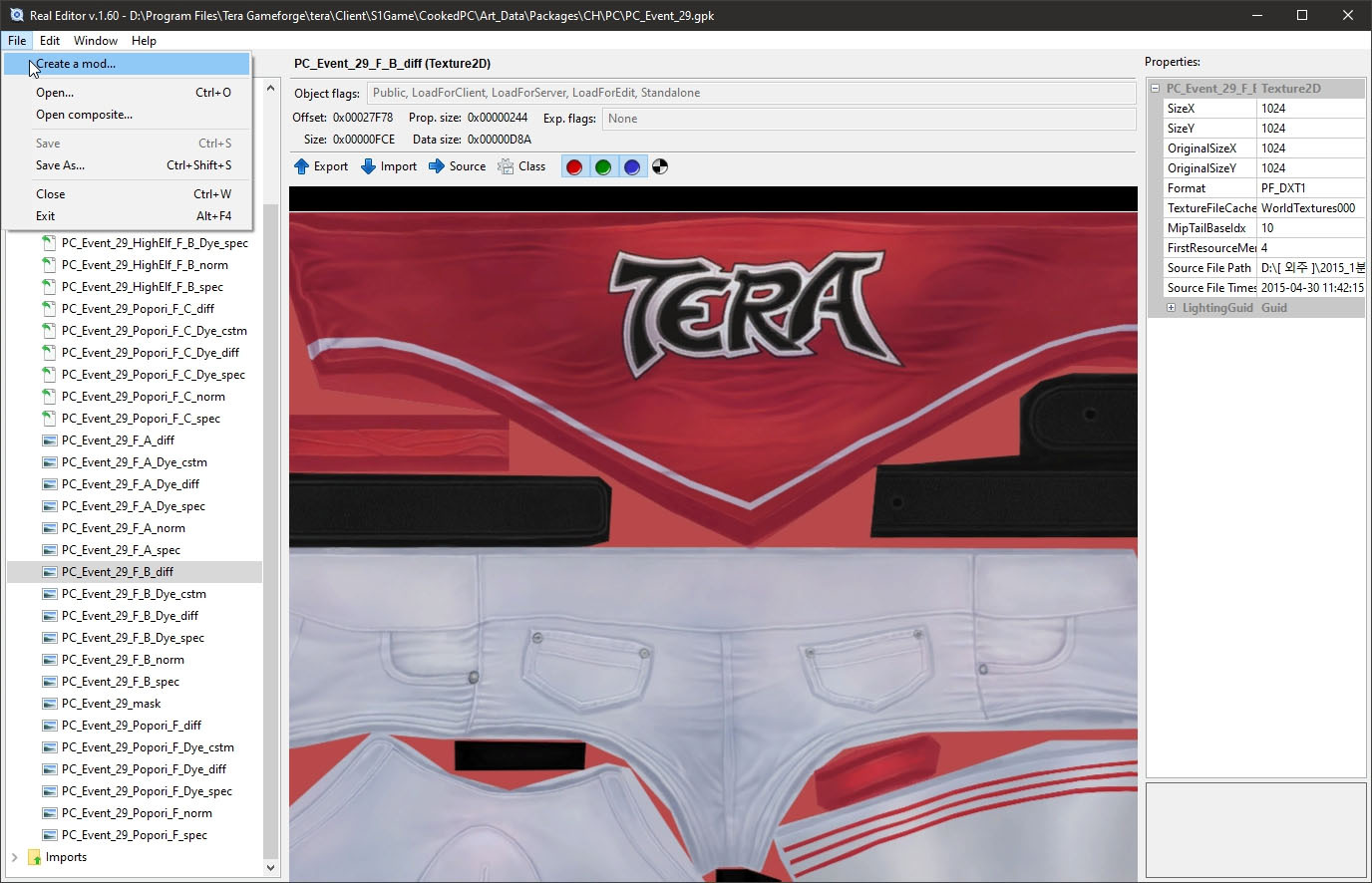This screenshot has width=1372, height=883.
Task: Click the Source right-arrow icon
Action: 437,166
